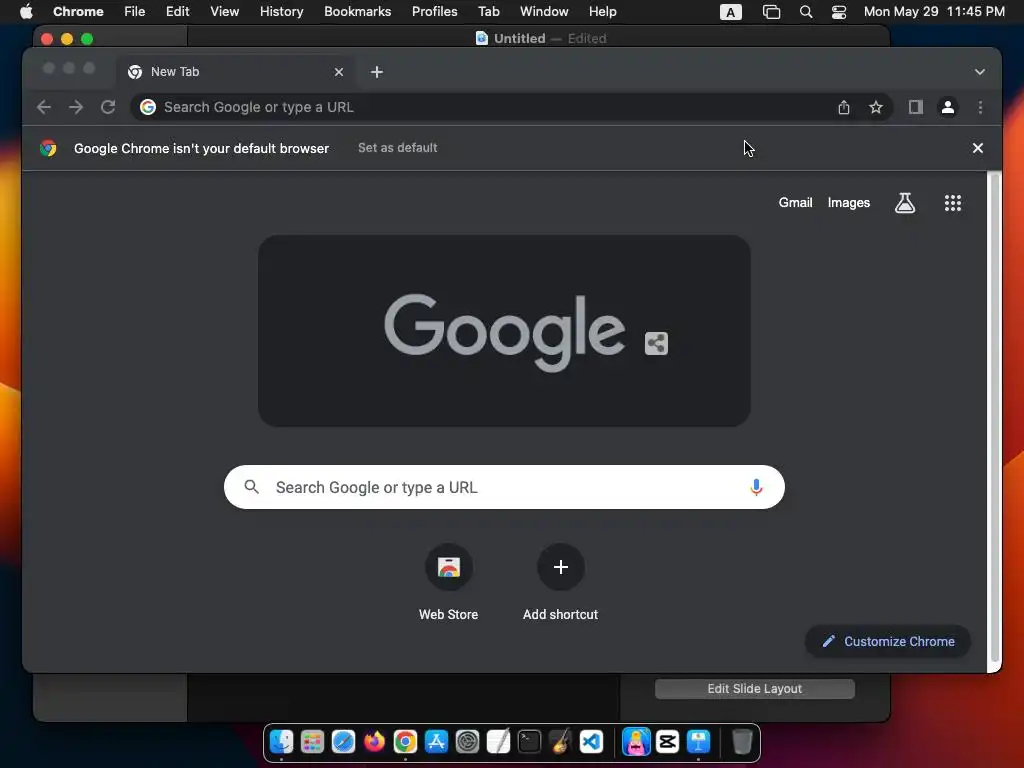Open TextEdit from the dock
Screen dimensions: 1024x768
click(498, 742)
